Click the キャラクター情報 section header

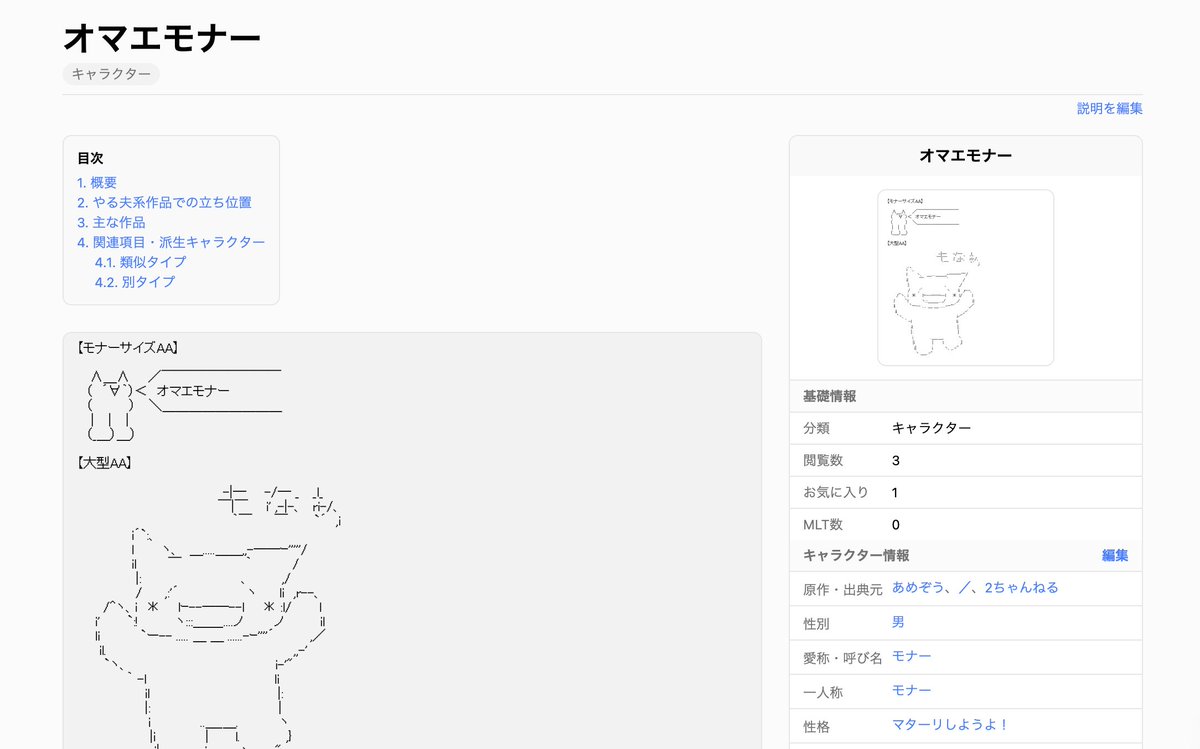856,555
